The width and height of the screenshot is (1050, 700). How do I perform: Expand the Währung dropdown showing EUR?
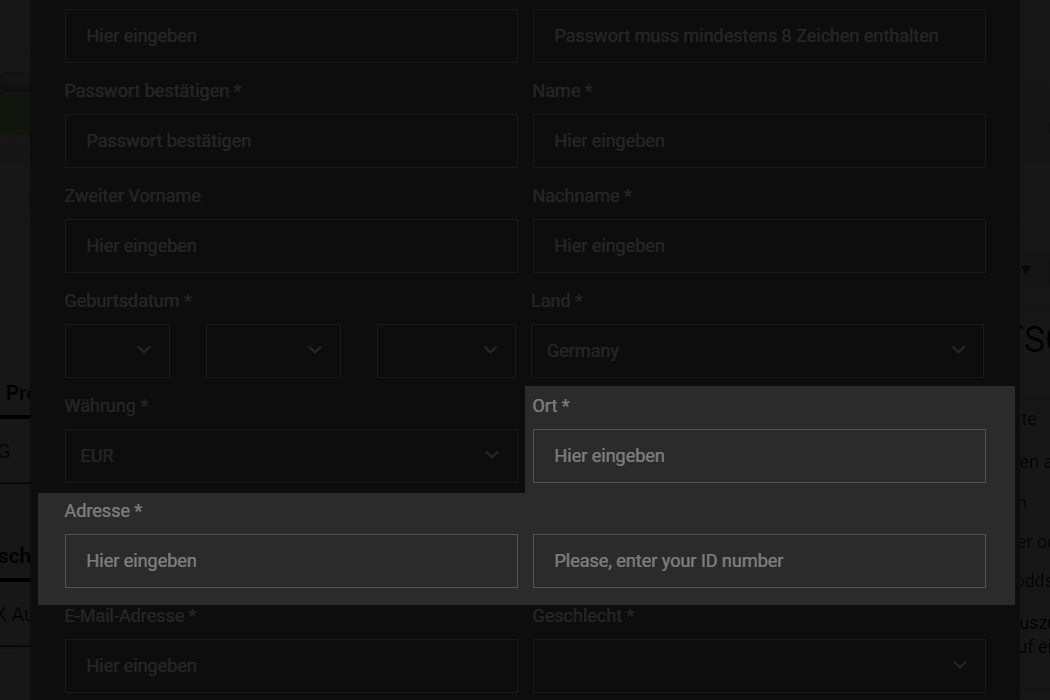291,456
